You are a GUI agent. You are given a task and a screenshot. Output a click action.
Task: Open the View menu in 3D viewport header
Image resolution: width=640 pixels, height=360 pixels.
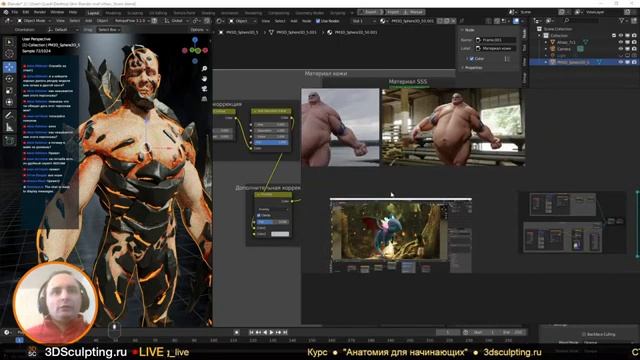point(60,20)
